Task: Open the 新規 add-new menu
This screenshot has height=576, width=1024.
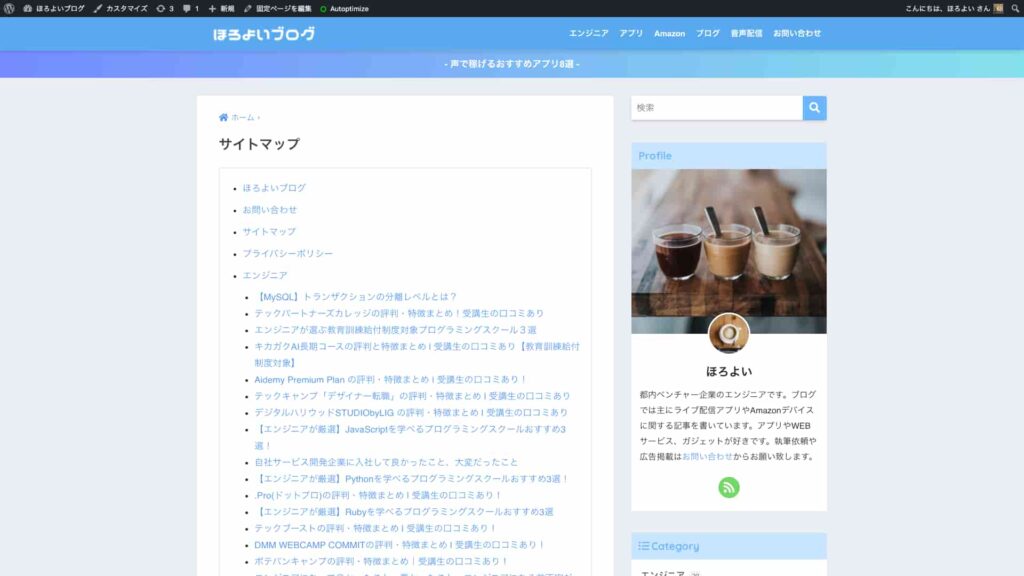Action: click(x=221, y=8)
